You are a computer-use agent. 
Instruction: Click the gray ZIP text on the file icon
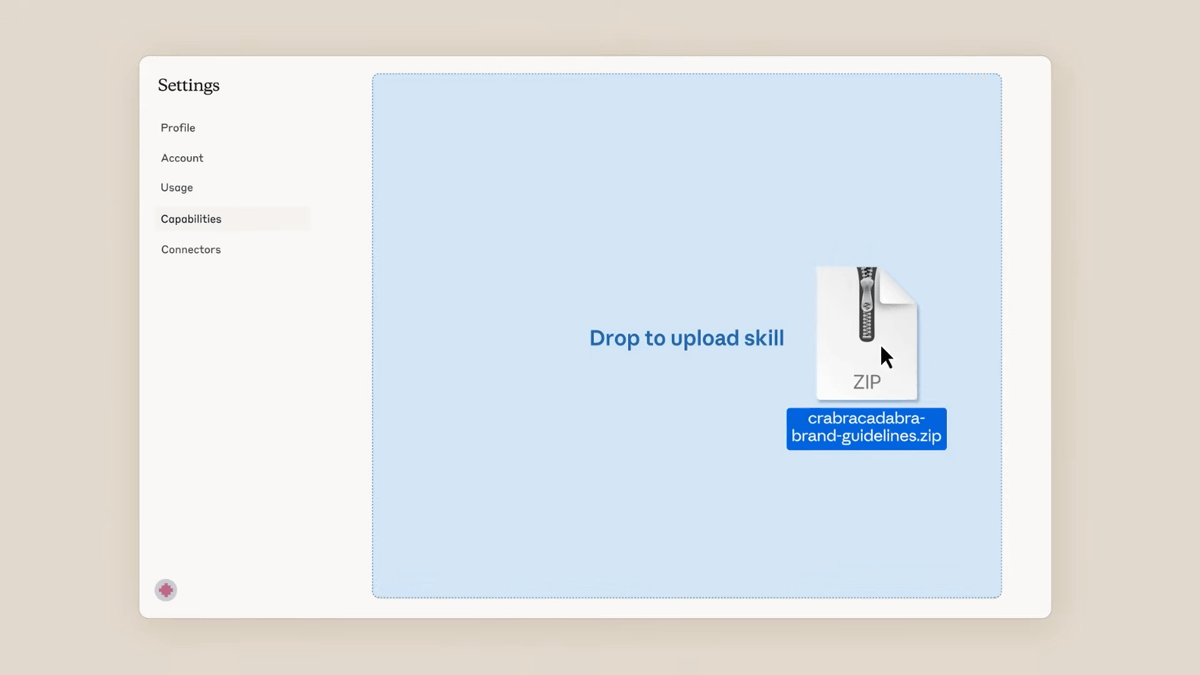pos(866,382)
